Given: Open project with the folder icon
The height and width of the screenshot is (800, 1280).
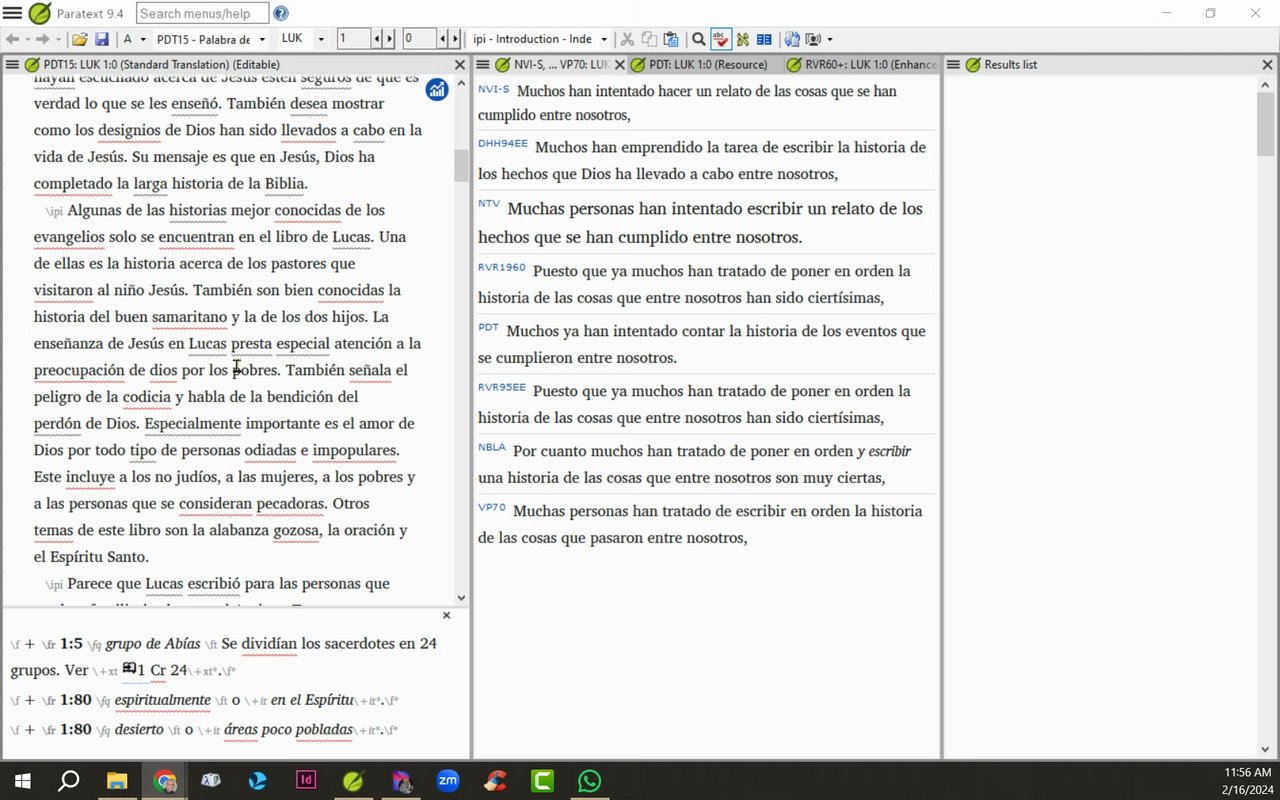Looking at the screenshot, I should [79, 39].
